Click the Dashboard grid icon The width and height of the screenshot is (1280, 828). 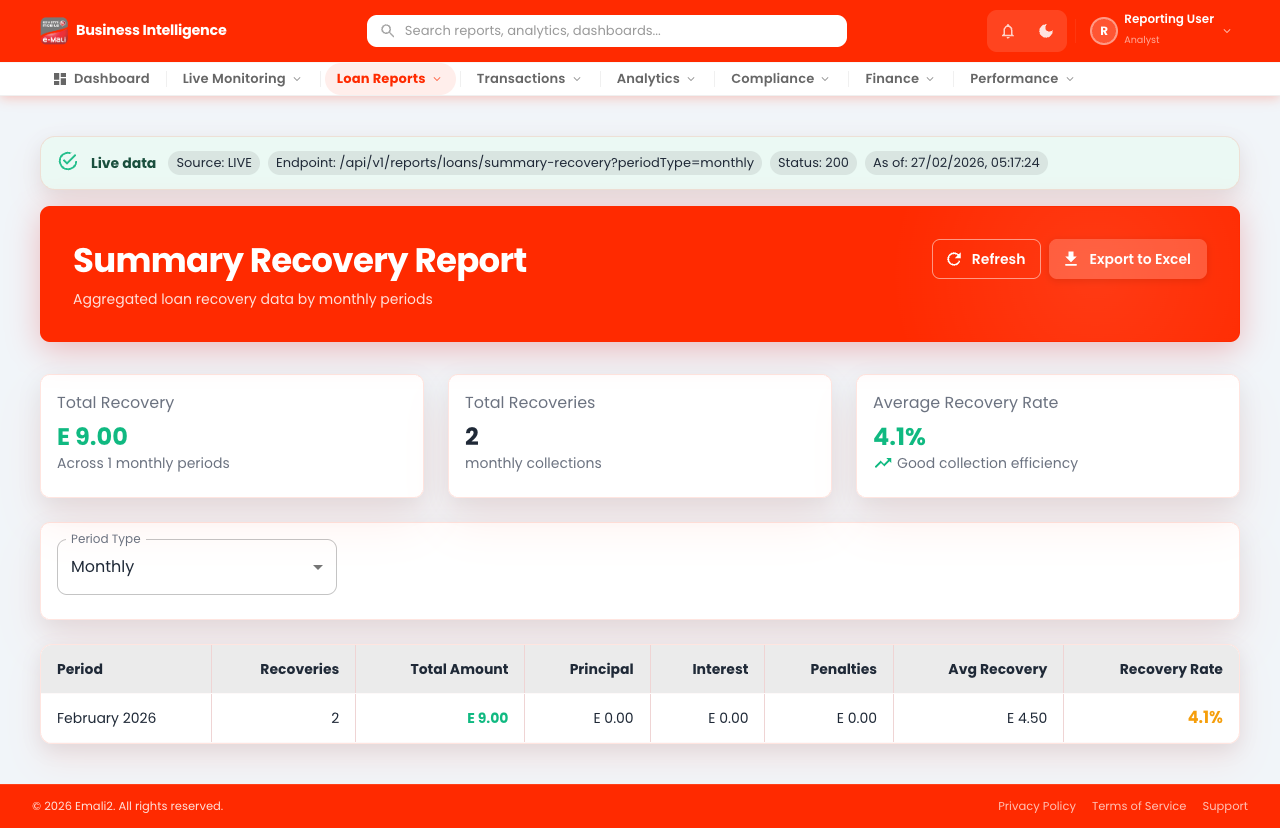(x=60, y=79)
